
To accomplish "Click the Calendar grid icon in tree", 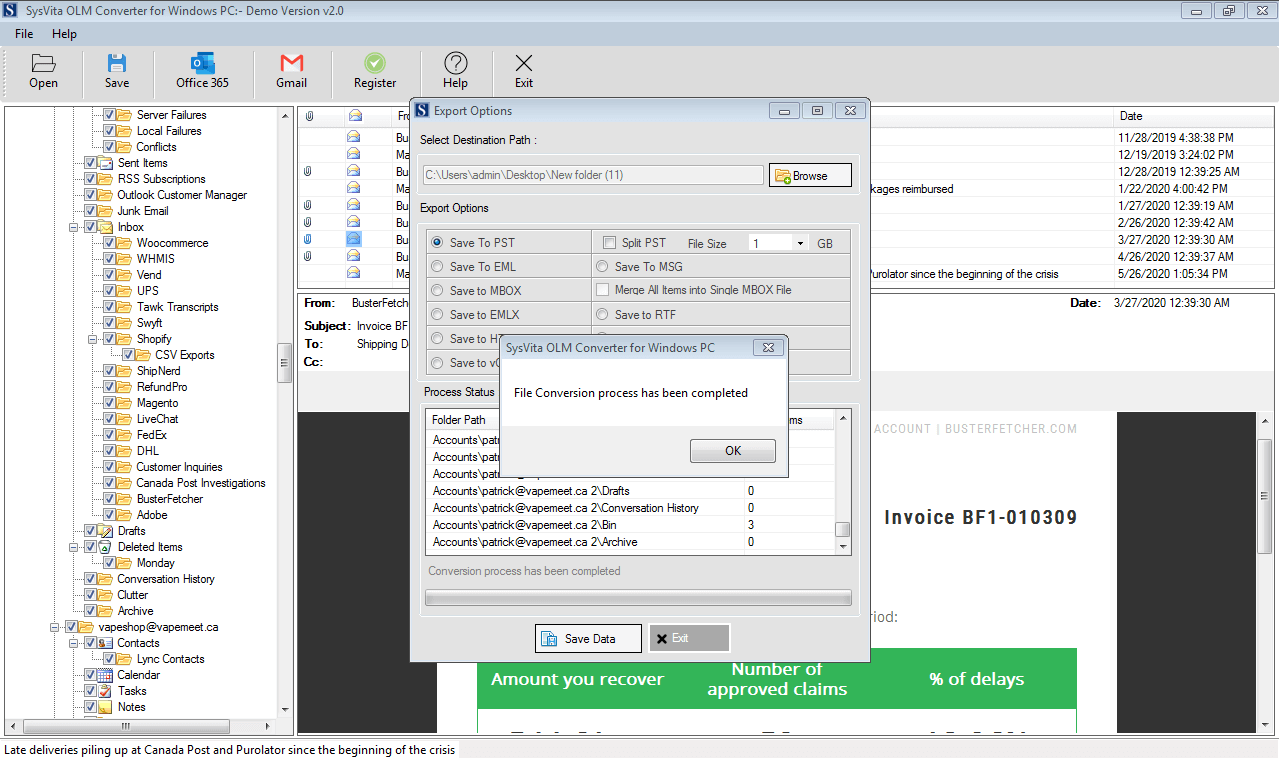I will (x=106, y=675).
